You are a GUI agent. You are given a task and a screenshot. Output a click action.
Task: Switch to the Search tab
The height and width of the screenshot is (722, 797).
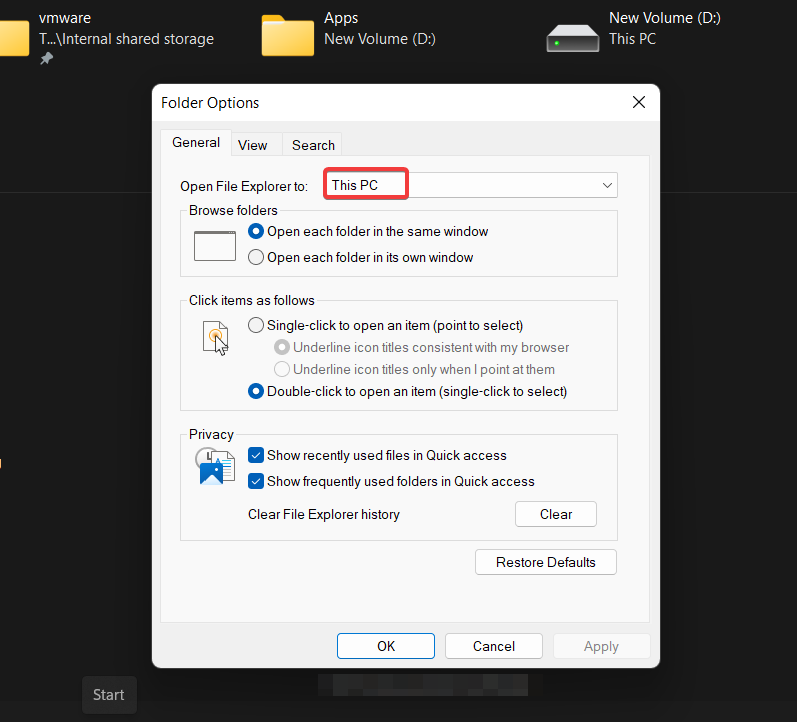(313, 145)
